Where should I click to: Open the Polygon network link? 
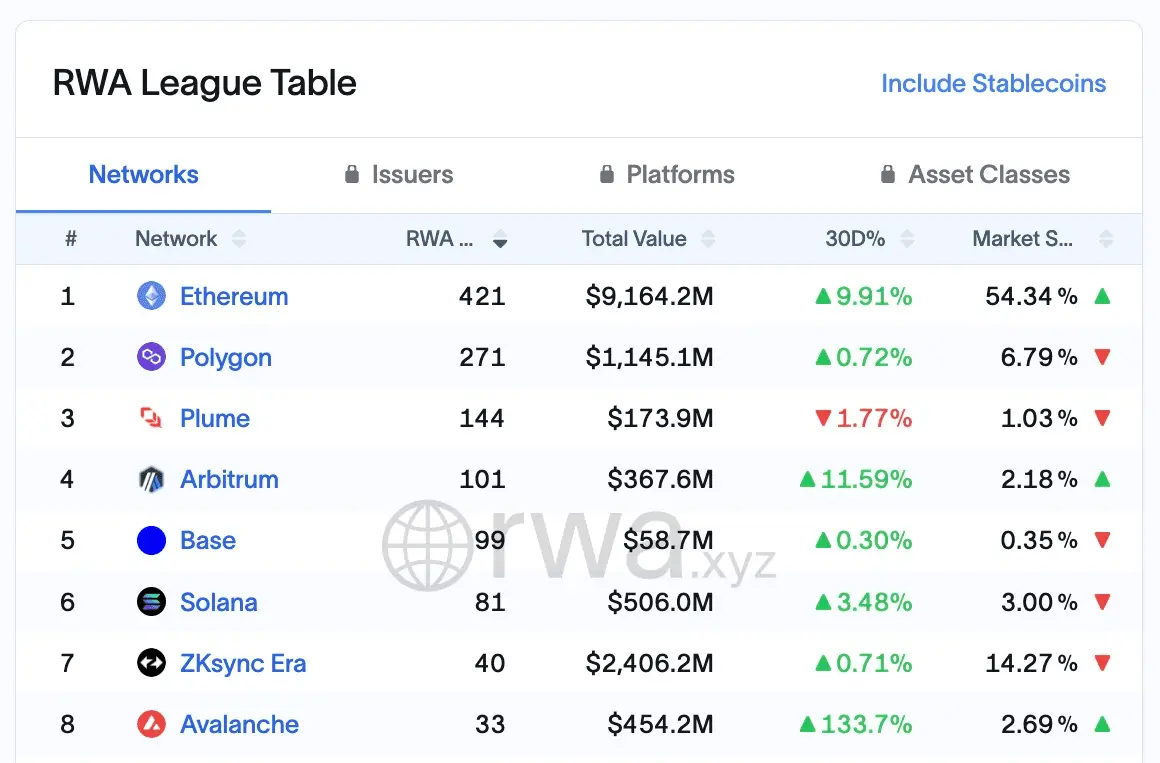pos(226,357)
